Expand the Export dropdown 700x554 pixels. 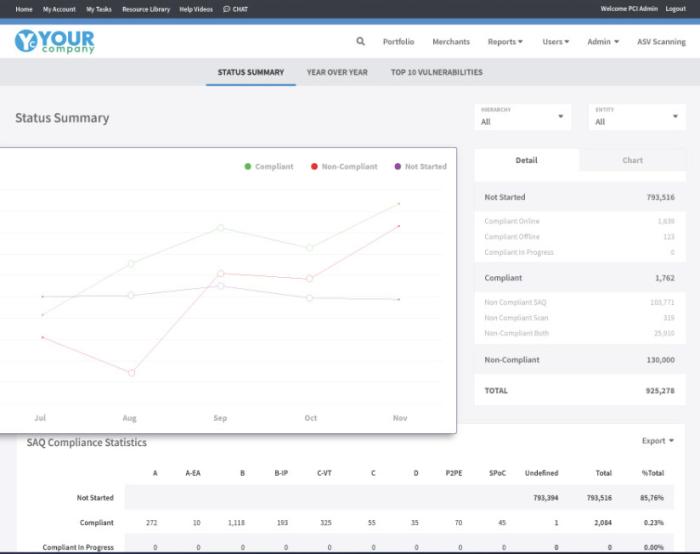tap(657, 441)
